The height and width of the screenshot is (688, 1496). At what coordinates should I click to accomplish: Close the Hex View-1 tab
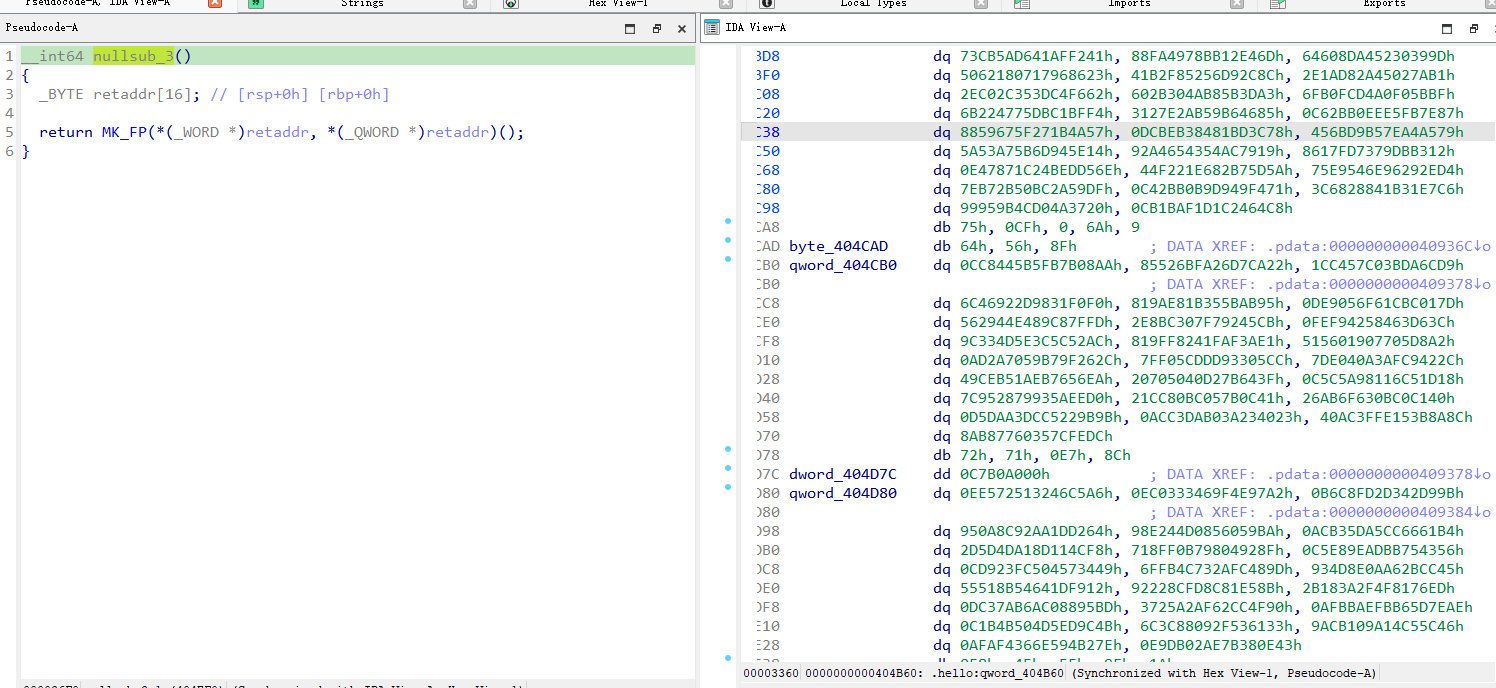tap(726, 4)
